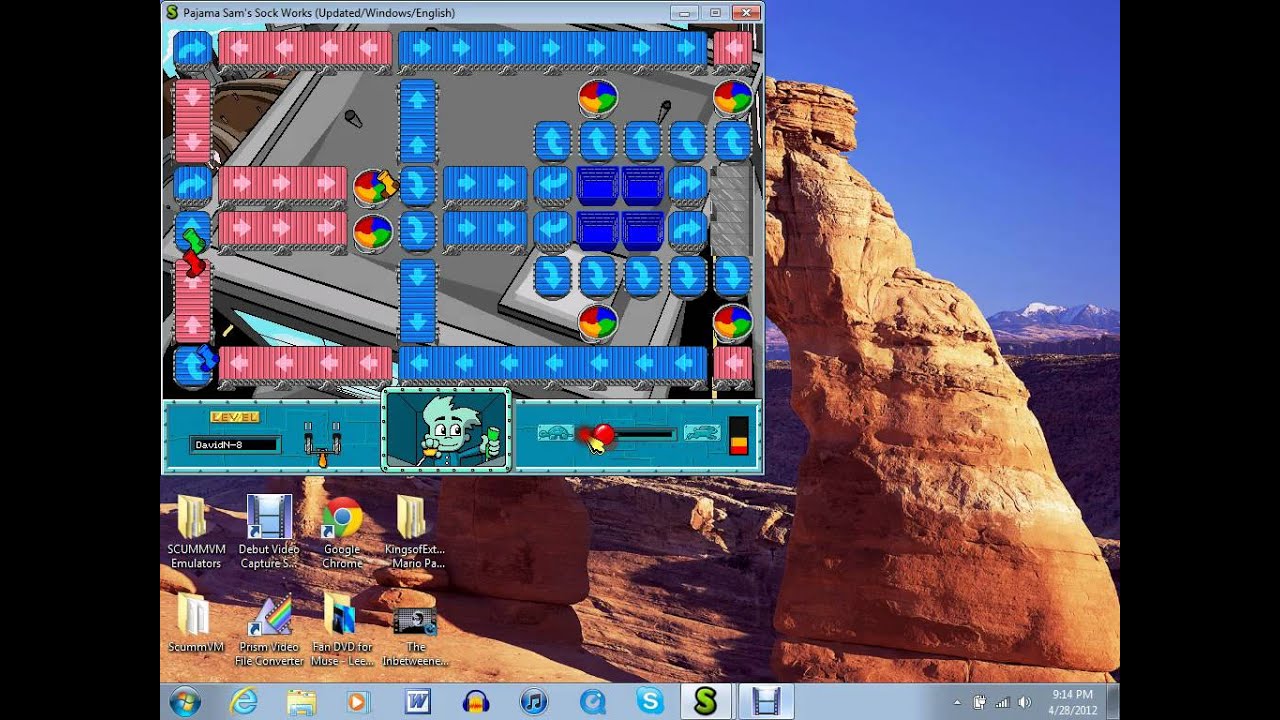Toggle the curved switch tile in top-left corner
This screenshot has width=1280, height=720.
[x=193, y=49]
